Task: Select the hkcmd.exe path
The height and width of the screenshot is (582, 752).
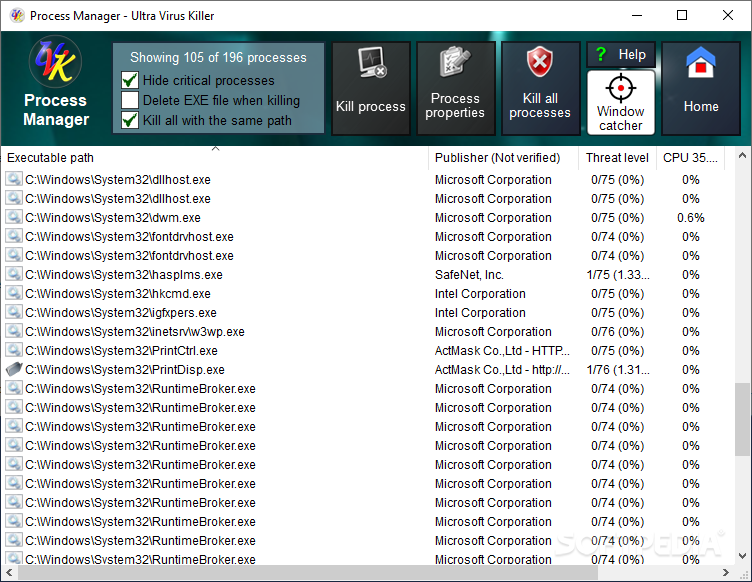Action: tap(118, 294)
